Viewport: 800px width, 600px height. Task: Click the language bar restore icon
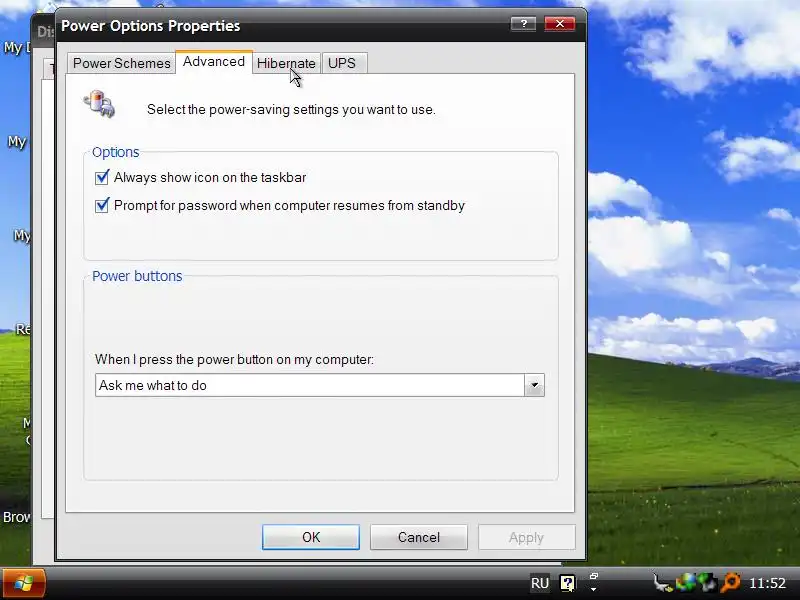pyautogui.click(x=593, y=576)
